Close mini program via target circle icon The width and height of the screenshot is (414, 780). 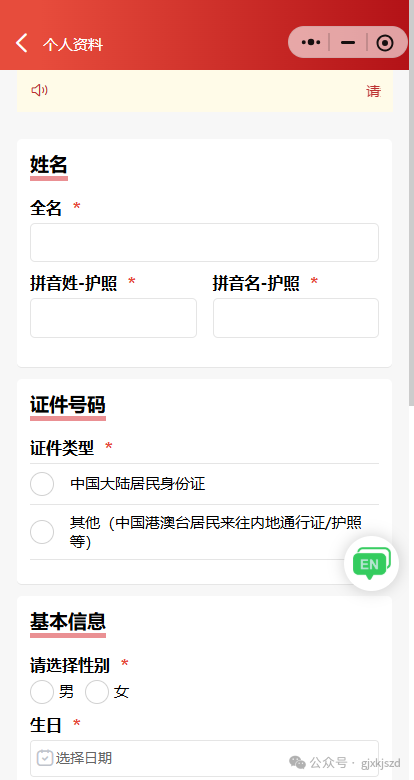pos(385,43)
